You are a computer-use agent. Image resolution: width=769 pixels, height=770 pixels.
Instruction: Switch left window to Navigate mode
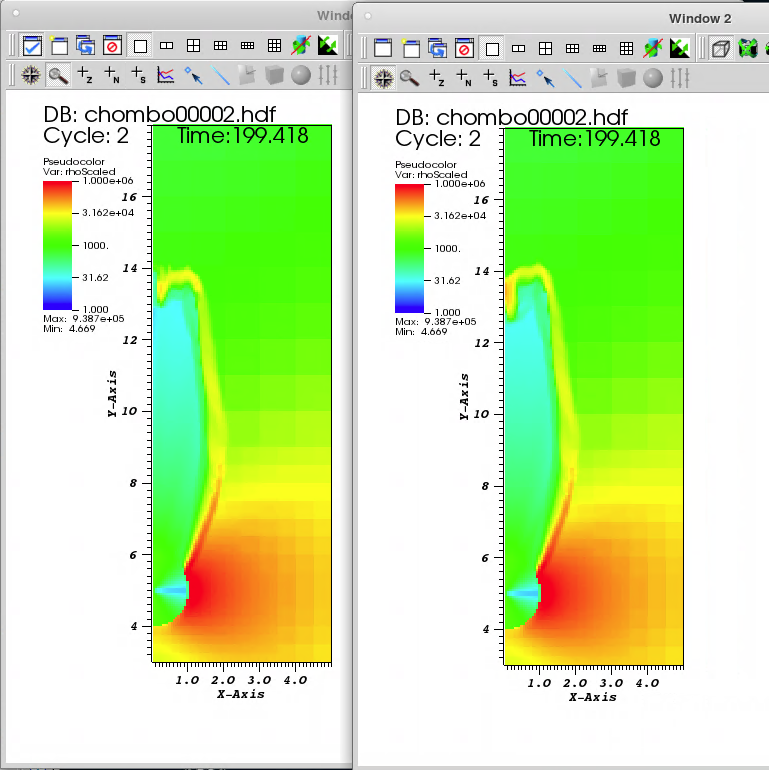tap(31, 75)
